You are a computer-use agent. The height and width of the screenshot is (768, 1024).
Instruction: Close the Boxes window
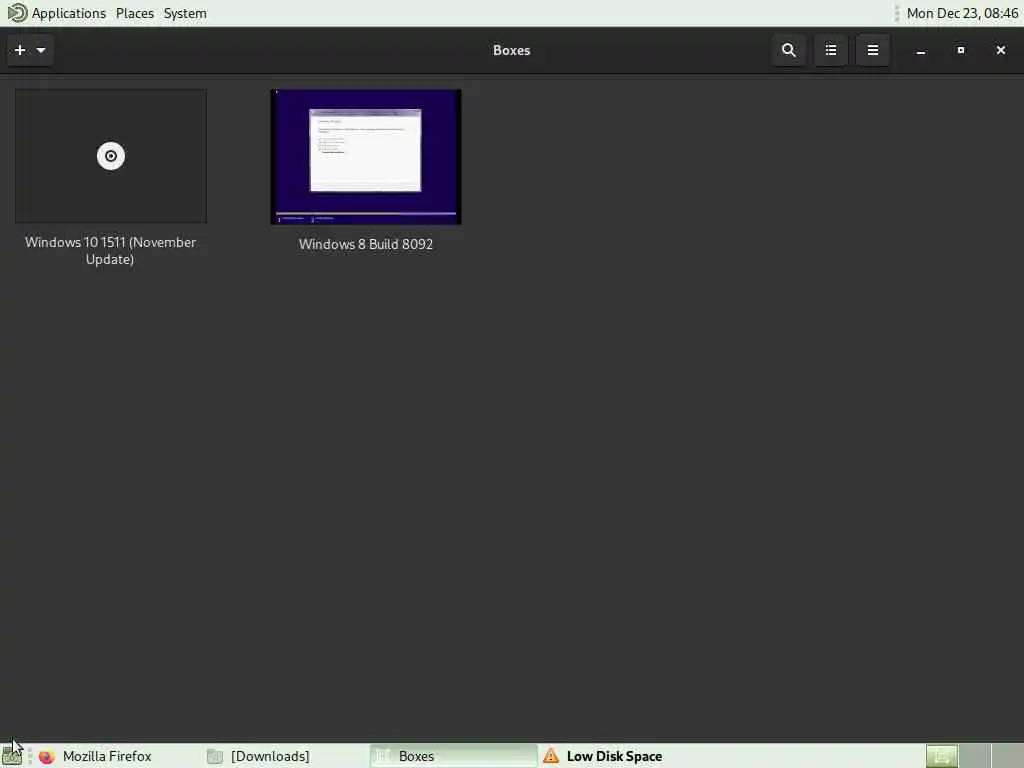[1000, 50]
